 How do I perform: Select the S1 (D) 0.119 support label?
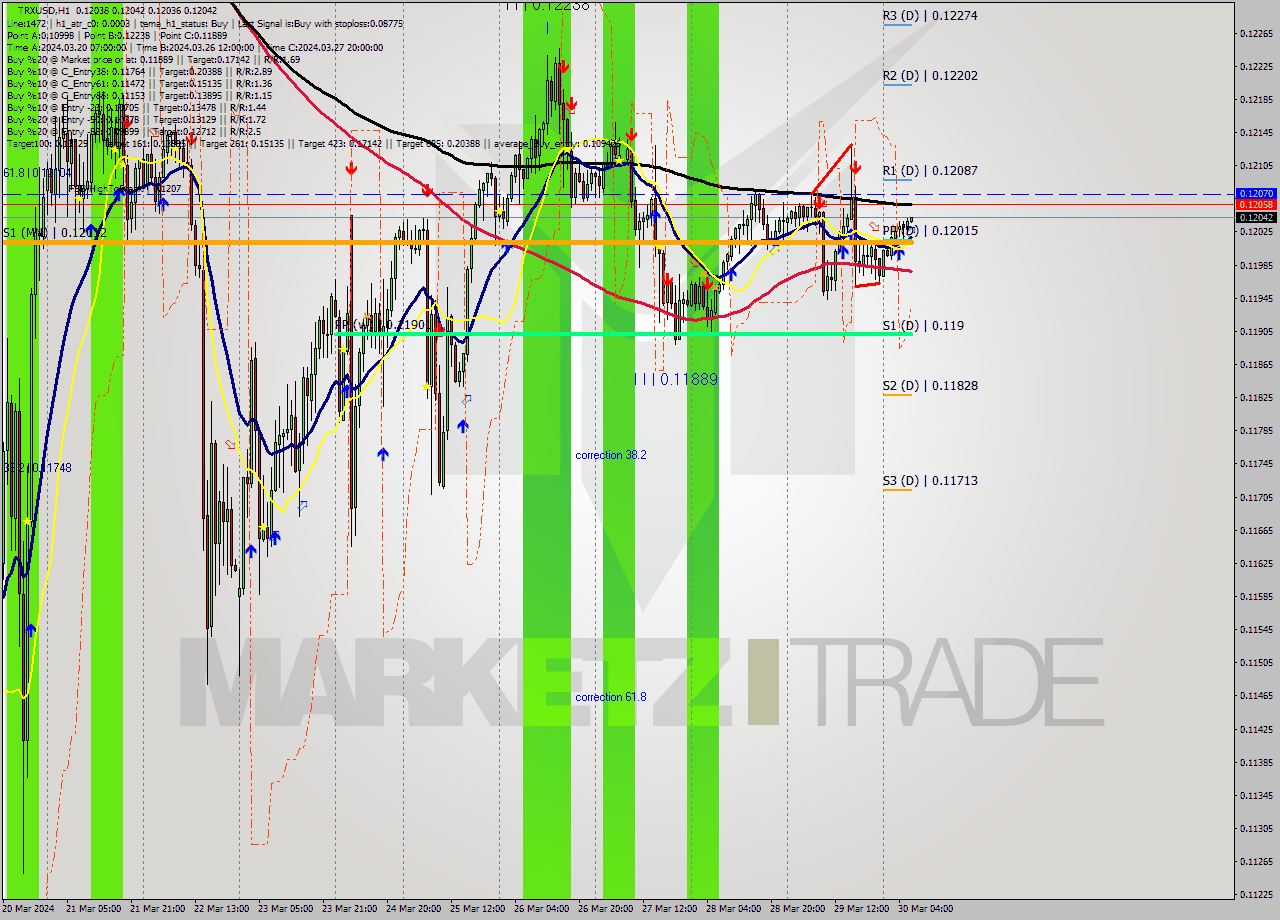click(923, 326)
